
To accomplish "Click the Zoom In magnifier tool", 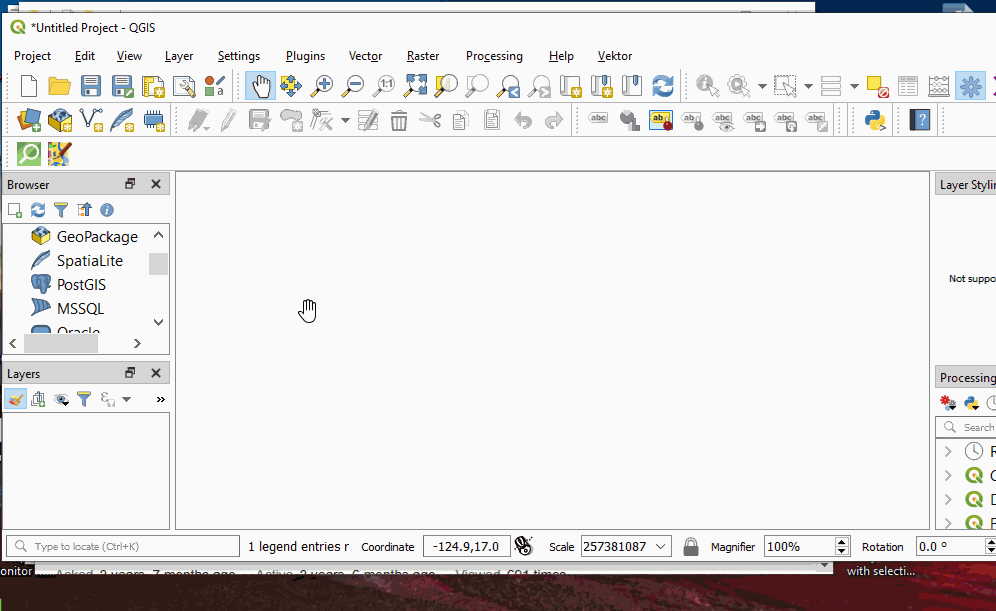I will tap(322, 86).
